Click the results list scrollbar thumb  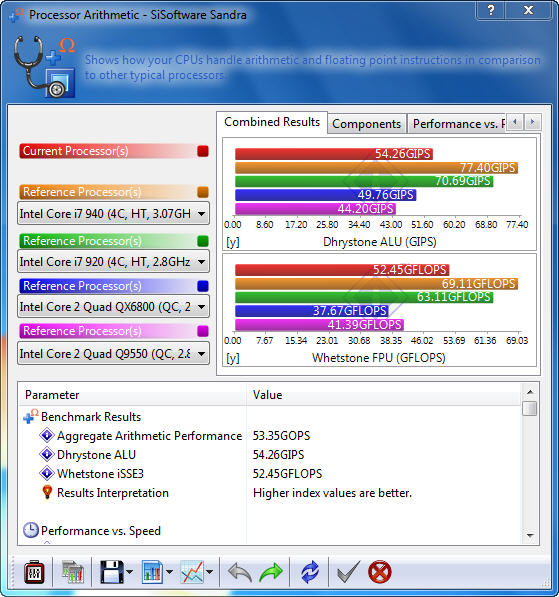[x=530, y=408]
